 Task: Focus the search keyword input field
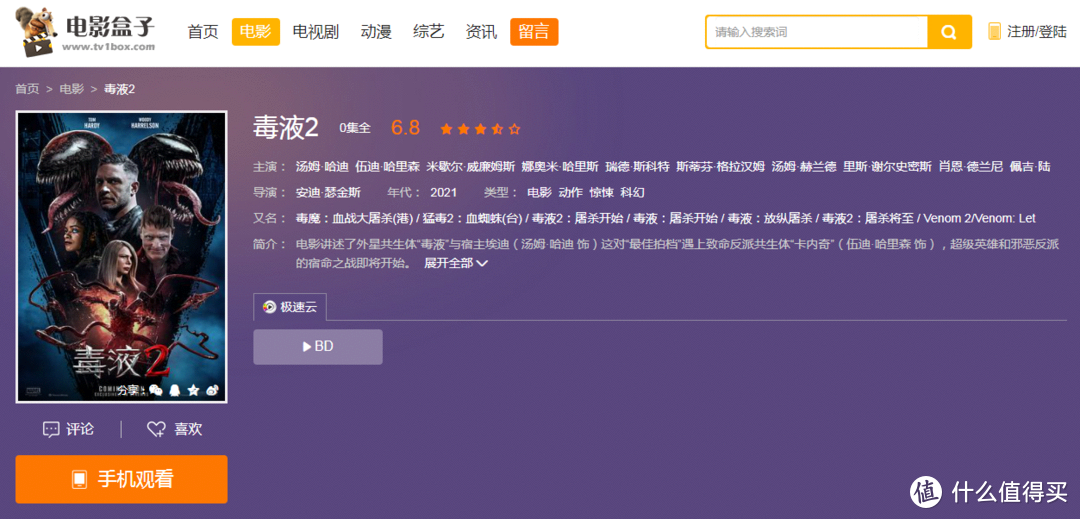[x=816, y=32]
